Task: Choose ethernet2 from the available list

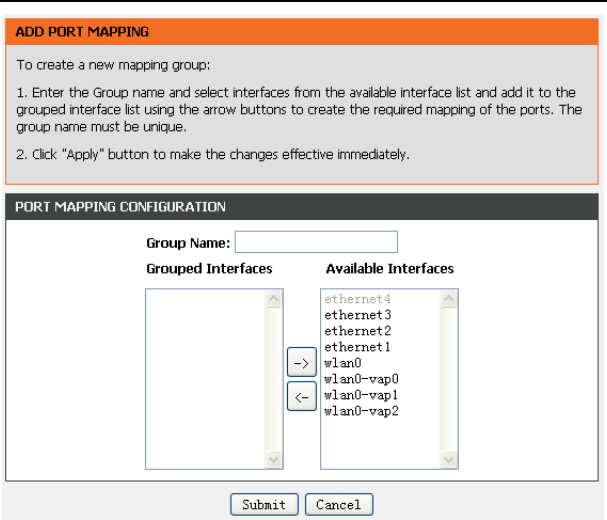Action: pos(357,331)
